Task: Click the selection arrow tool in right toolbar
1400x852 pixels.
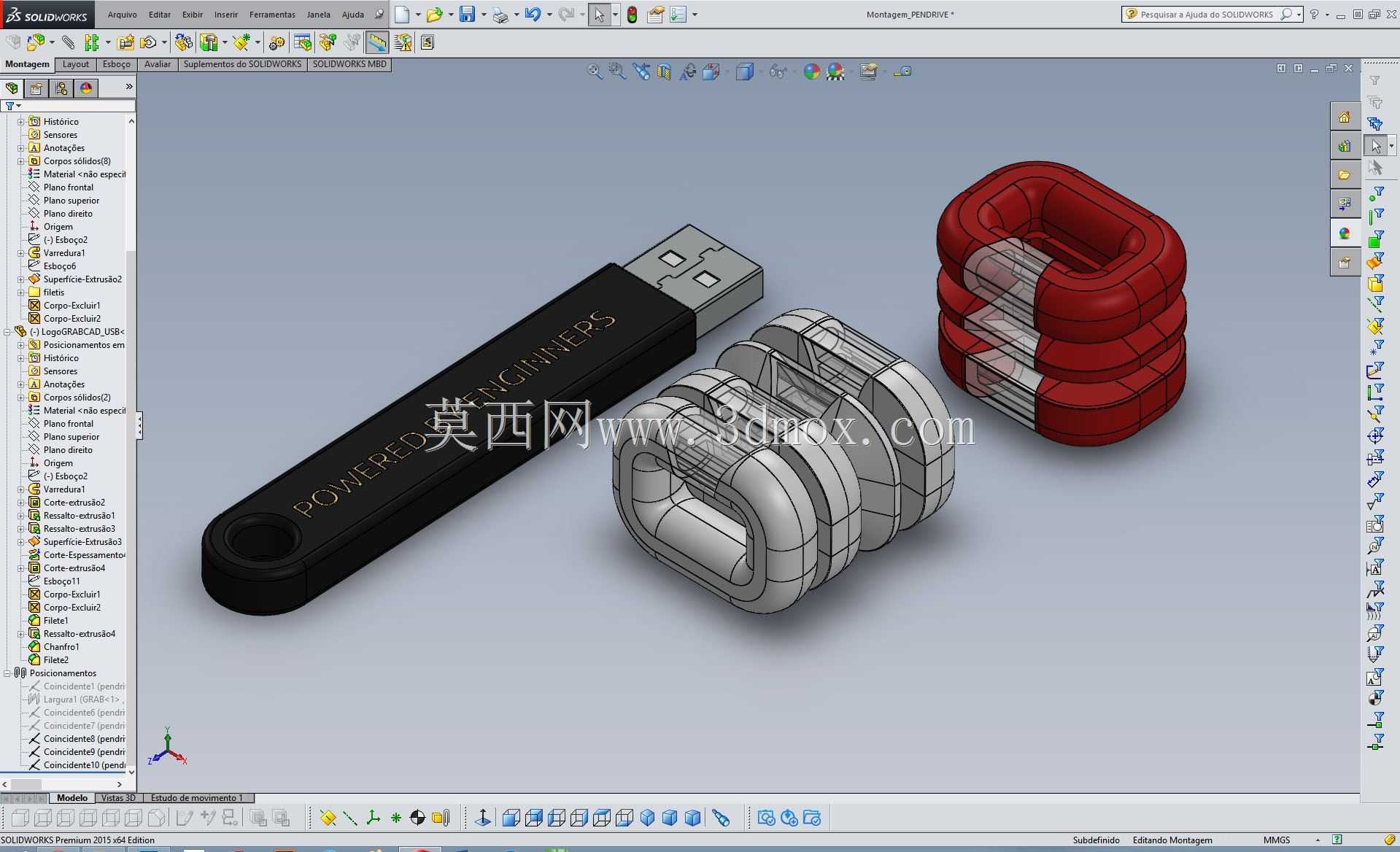Action: (x=1376, y=146)
